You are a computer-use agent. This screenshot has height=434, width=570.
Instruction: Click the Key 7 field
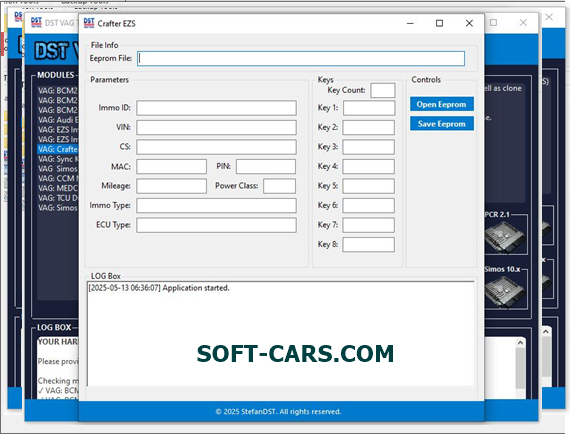click(369, 225)
